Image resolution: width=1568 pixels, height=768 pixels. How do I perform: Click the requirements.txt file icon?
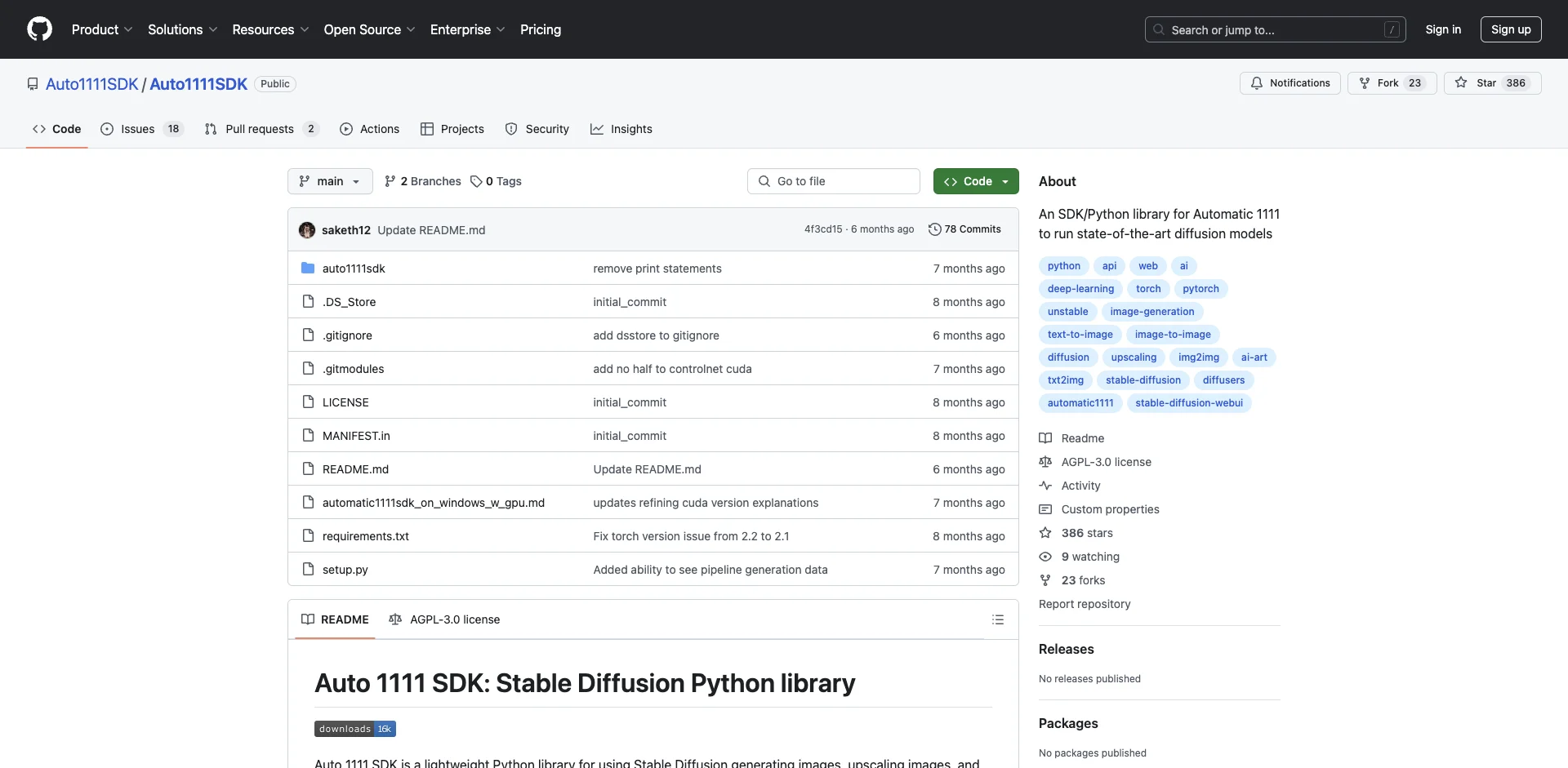(x=308, y=535)
